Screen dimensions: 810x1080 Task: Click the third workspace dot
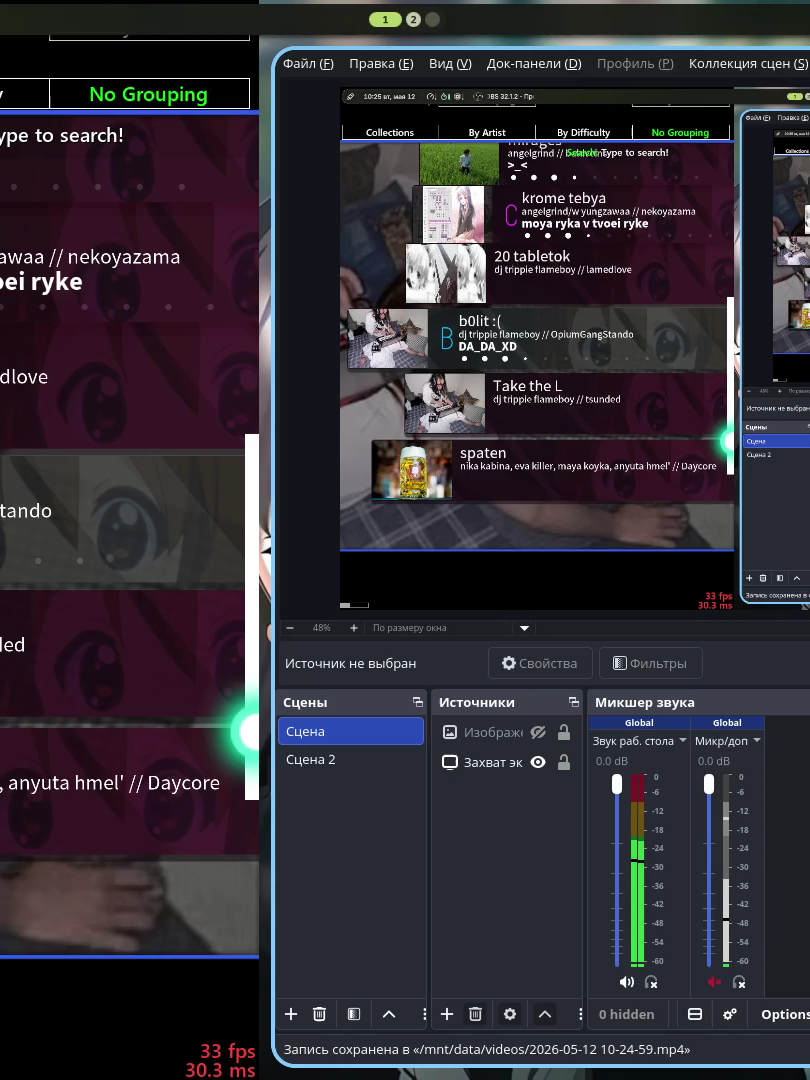click(x=433, y=19)
